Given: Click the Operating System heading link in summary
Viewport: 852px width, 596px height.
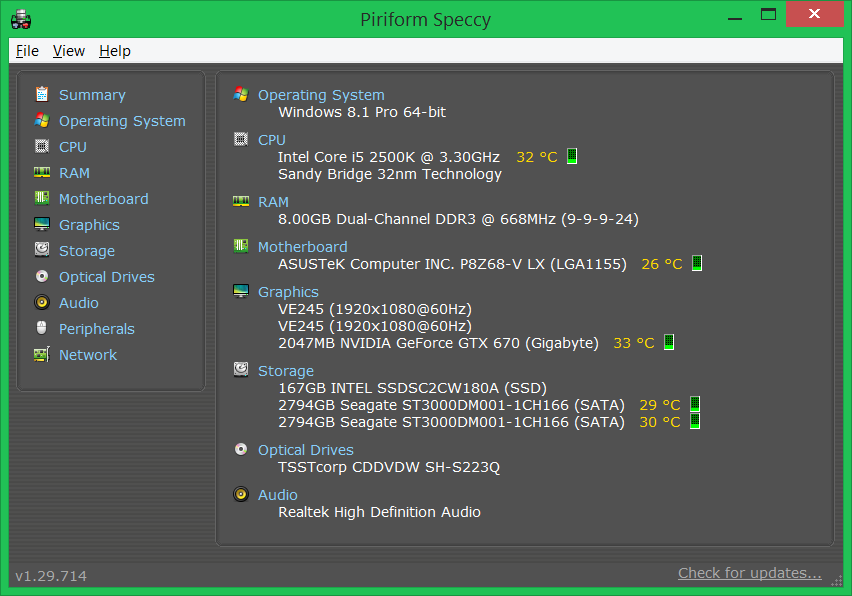Looking at the screenshot, I should (x=321, y=95).
